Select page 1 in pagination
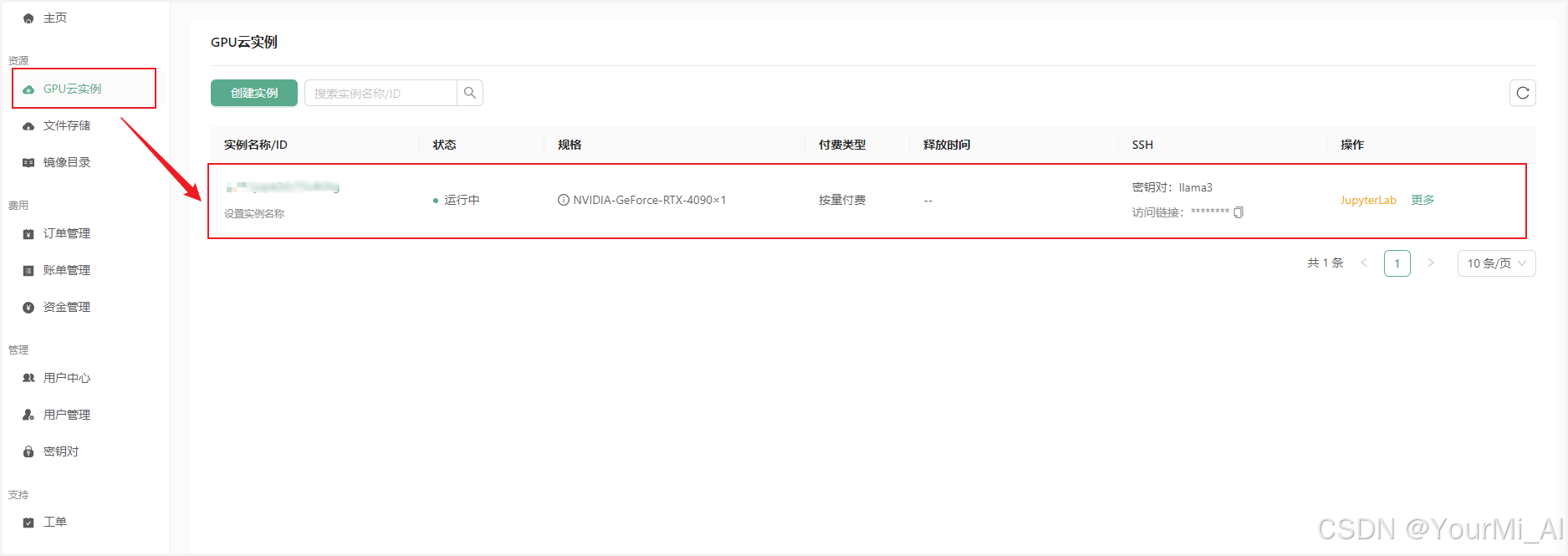 click(1397, 263)
